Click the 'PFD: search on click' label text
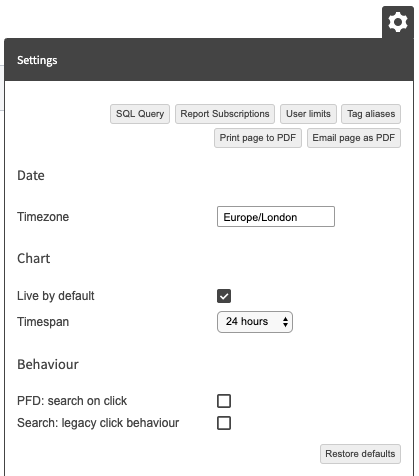 pyautogui.click(x=72, y=401)
